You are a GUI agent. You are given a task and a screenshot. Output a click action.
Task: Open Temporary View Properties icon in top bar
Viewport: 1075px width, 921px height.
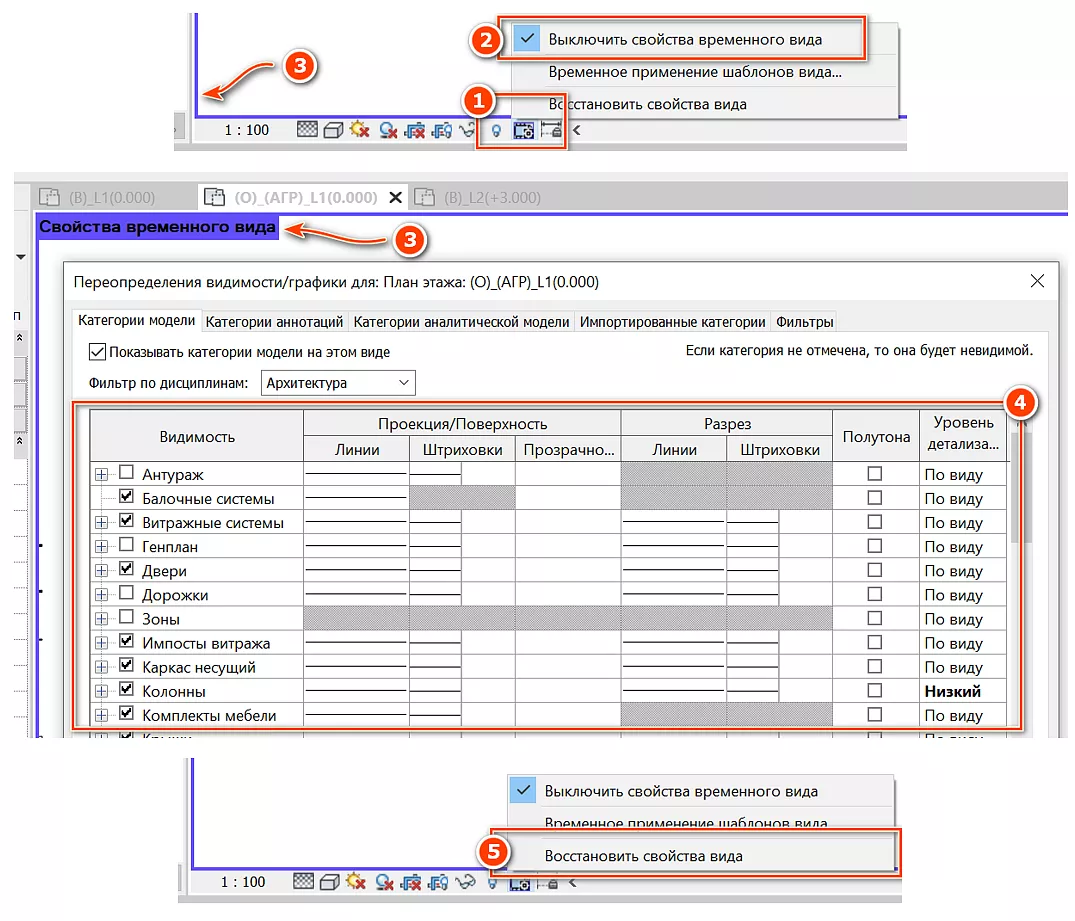coord(523,130)
